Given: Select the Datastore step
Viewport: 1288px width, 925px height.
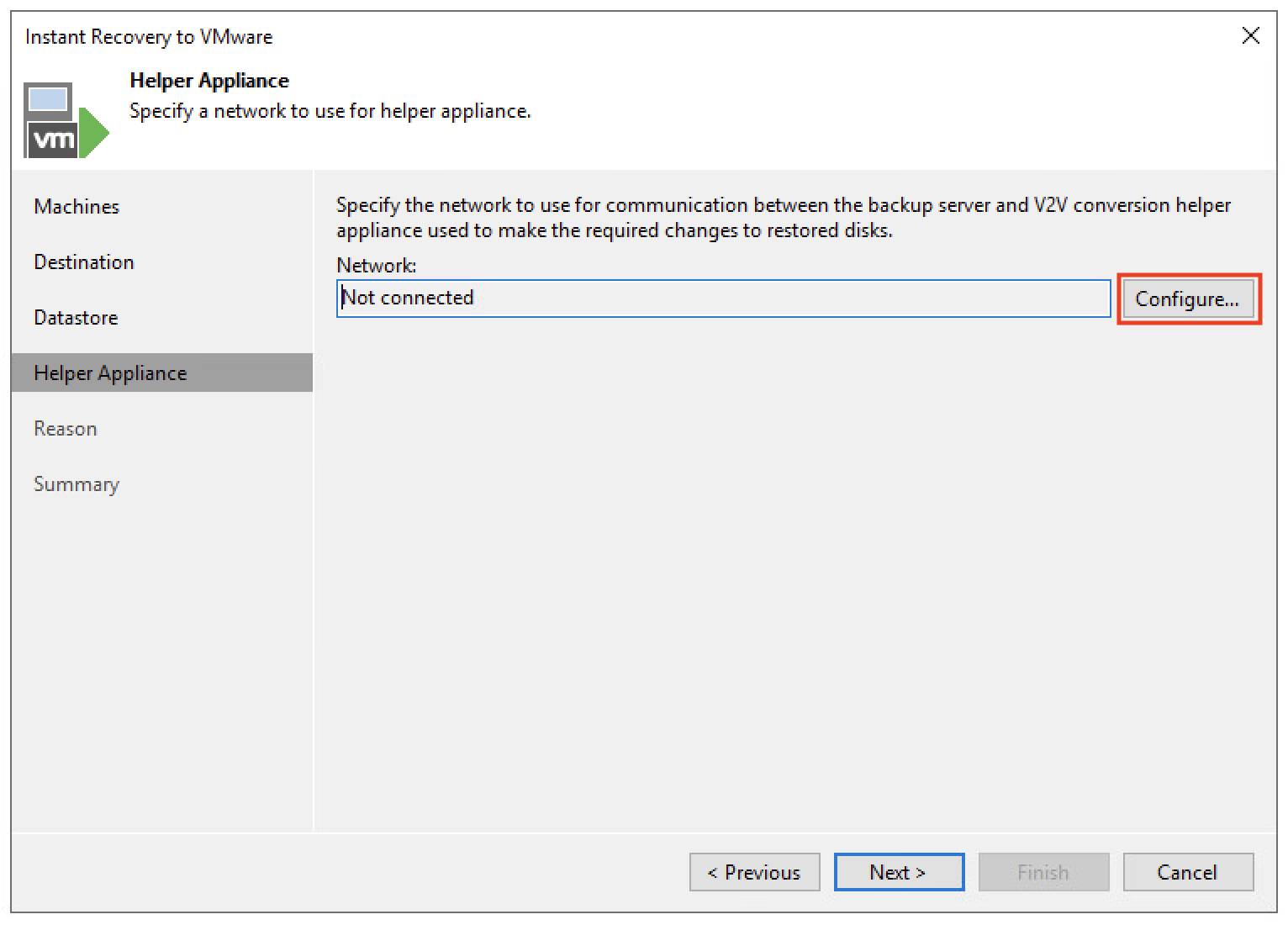Looking at the screenshot, I should [76, 318].
